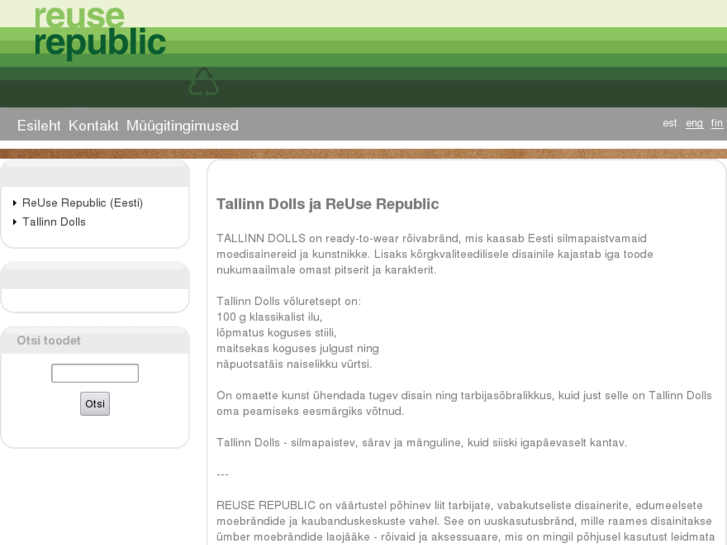727x545 pixels.
Task: Click the heading 'Tallinn Dolls ja ReUse Republic'
Action: [x=327, y=204]
